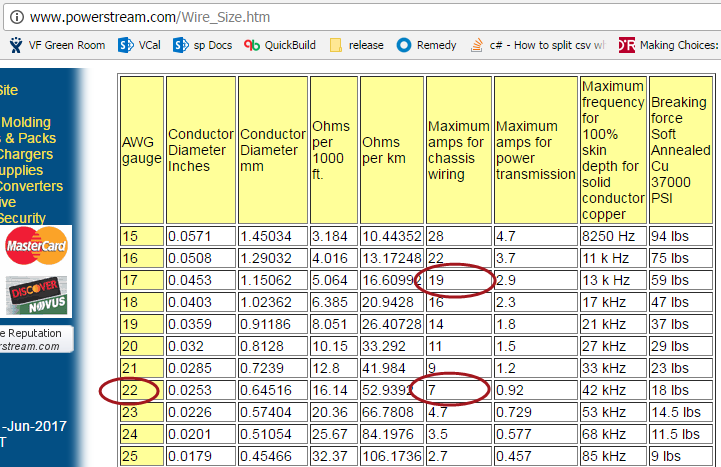Open the QuickBuild bookmark icon
The height and width of the screenshot is (467, 721).
[252, 45]
